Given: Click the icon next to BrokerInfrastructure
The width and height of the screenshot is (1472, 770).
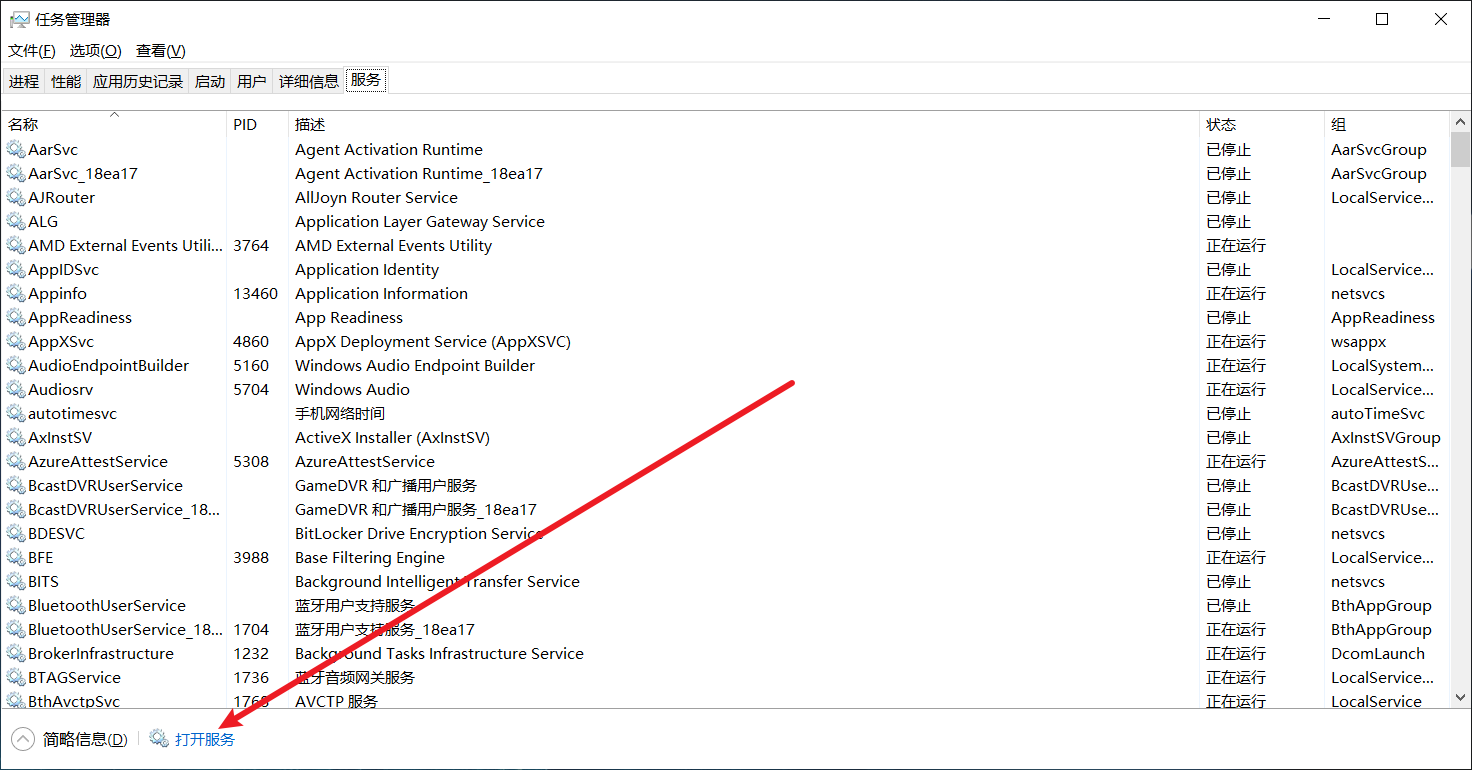Looking at the screenshot, I should [x=16, y=654].
